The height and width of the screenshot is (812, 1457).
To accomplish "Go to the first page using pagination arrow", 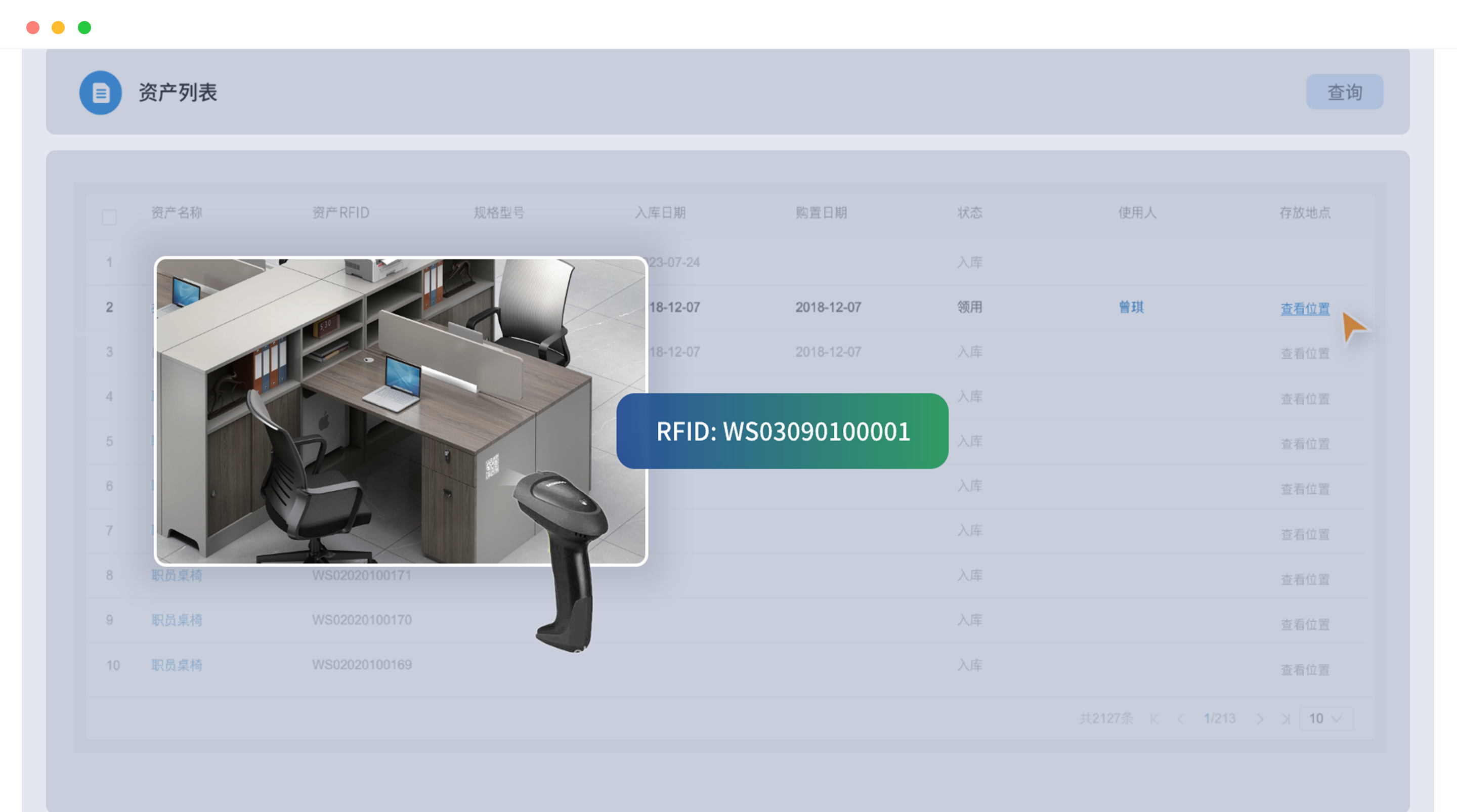I will (1154, 719).
